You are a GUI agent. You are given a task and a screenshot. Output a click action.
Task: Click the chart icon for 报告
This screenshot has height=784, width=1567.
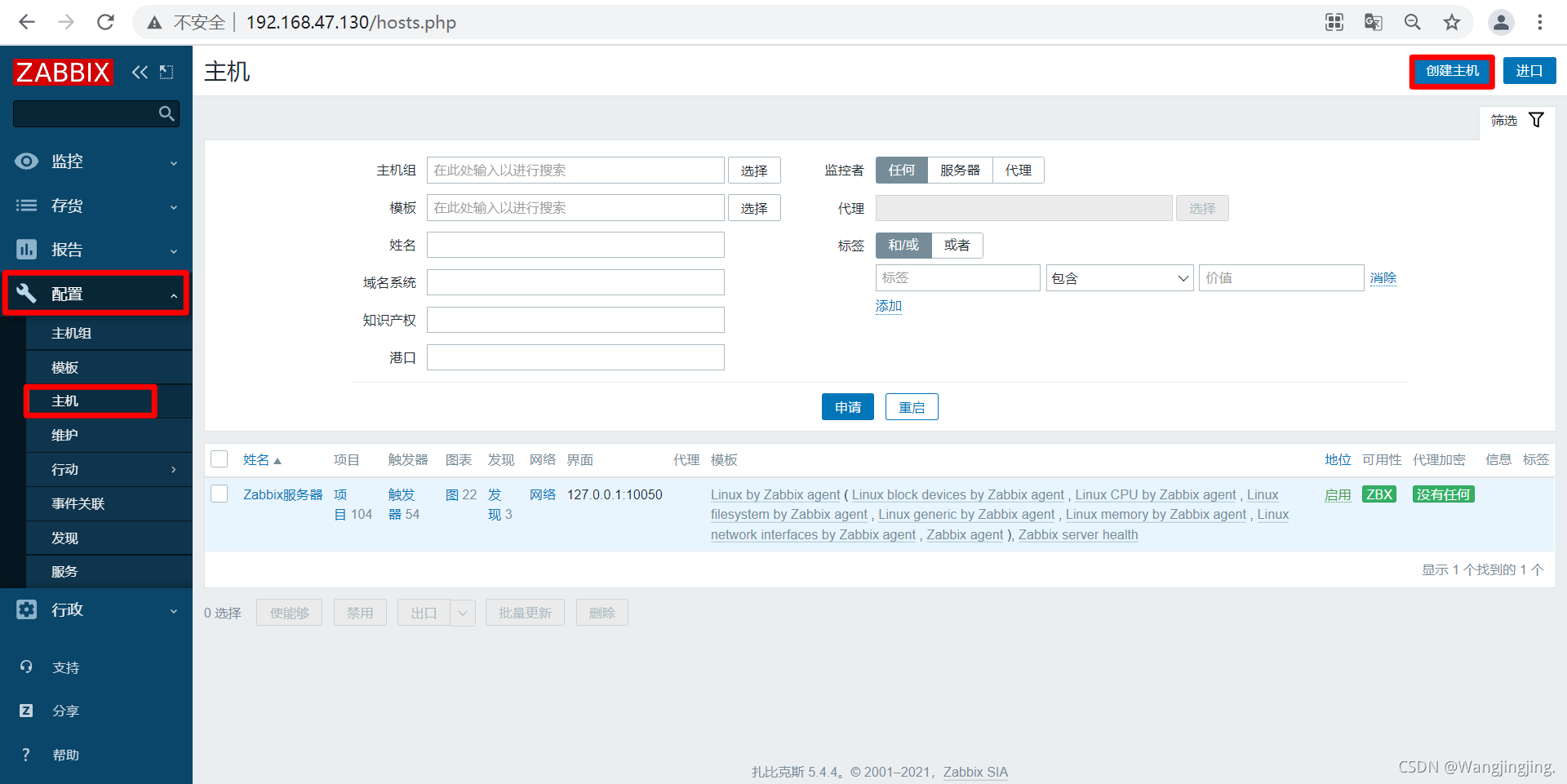point(26,249)
